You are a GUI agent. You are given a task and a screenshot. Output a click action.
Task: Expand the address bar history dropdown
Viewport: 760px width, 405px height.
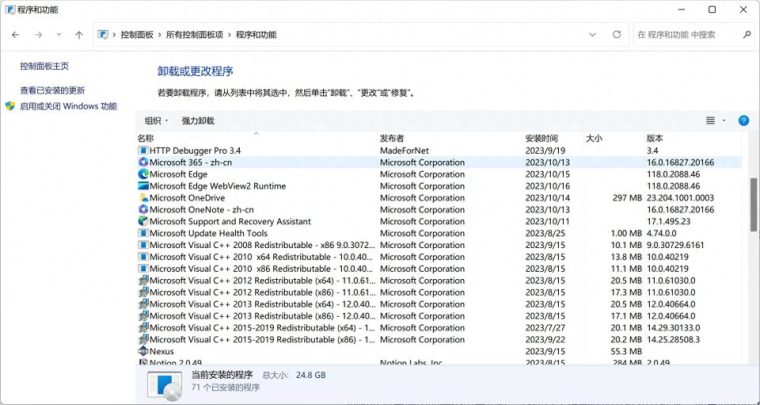(x=592, y=35)
